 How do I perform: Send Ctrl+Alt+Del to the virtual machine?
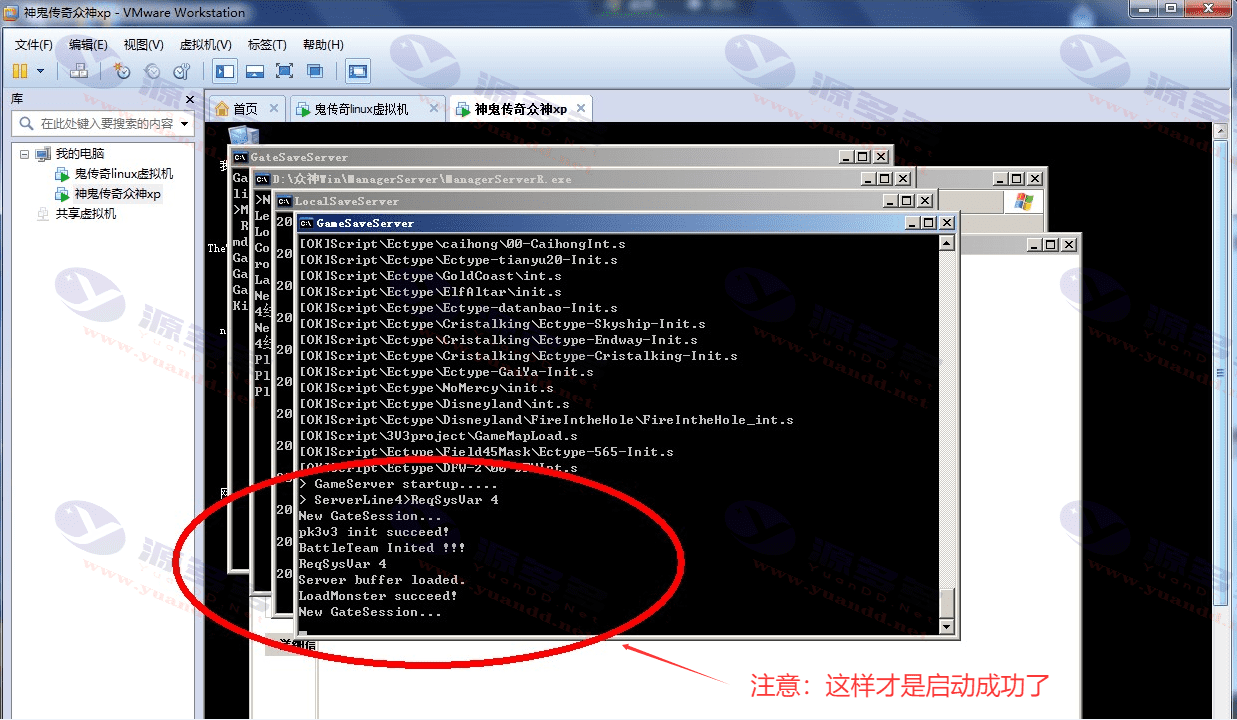tap(78, 71)
